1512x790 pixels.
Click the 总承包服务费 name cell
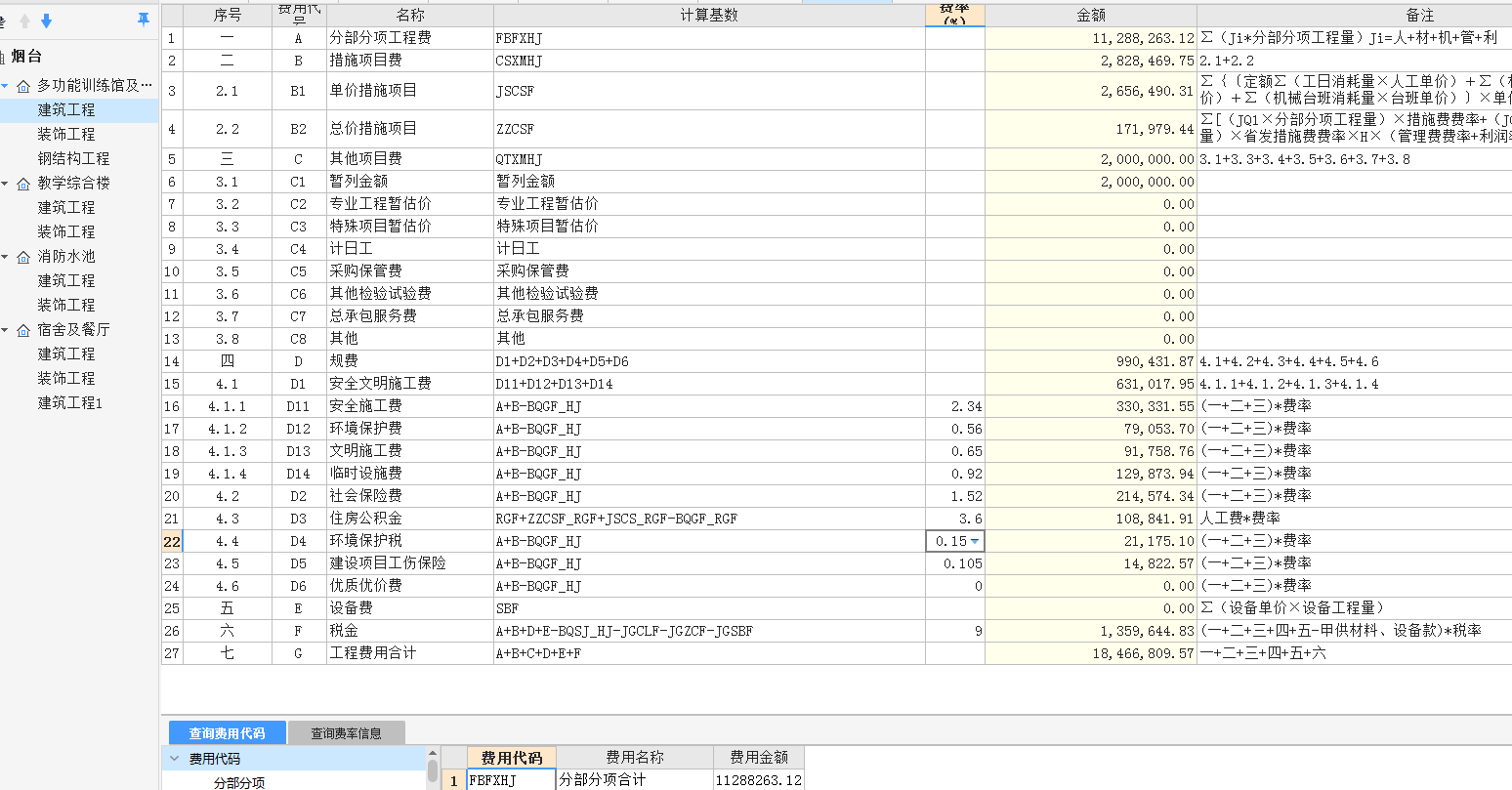click(410, 316)
